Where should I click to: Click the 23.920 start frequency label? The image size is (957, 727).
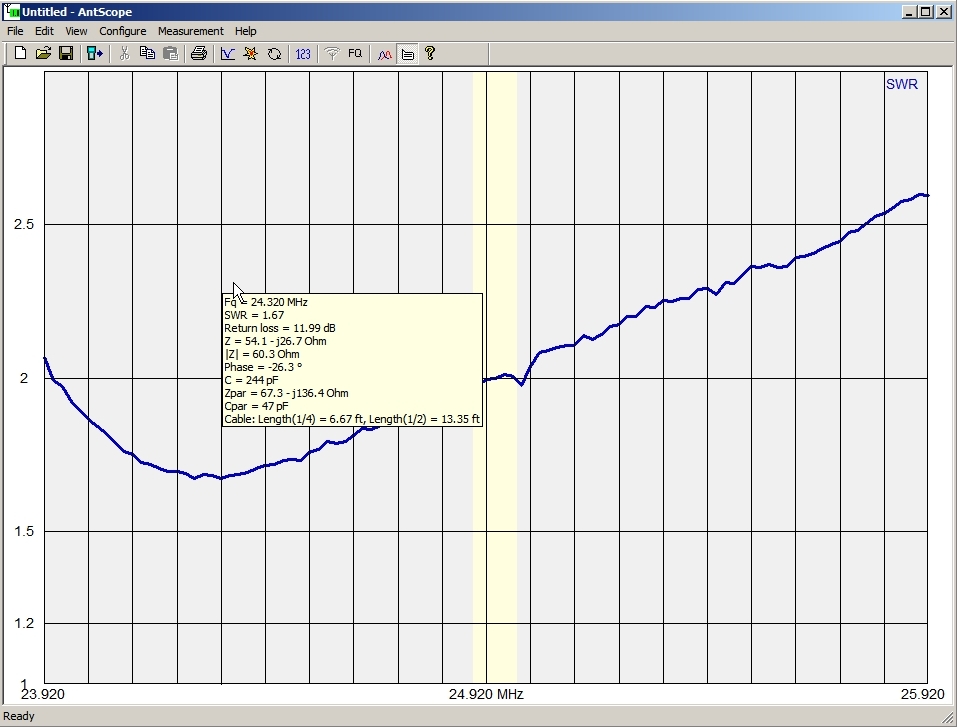pos(43,694)
